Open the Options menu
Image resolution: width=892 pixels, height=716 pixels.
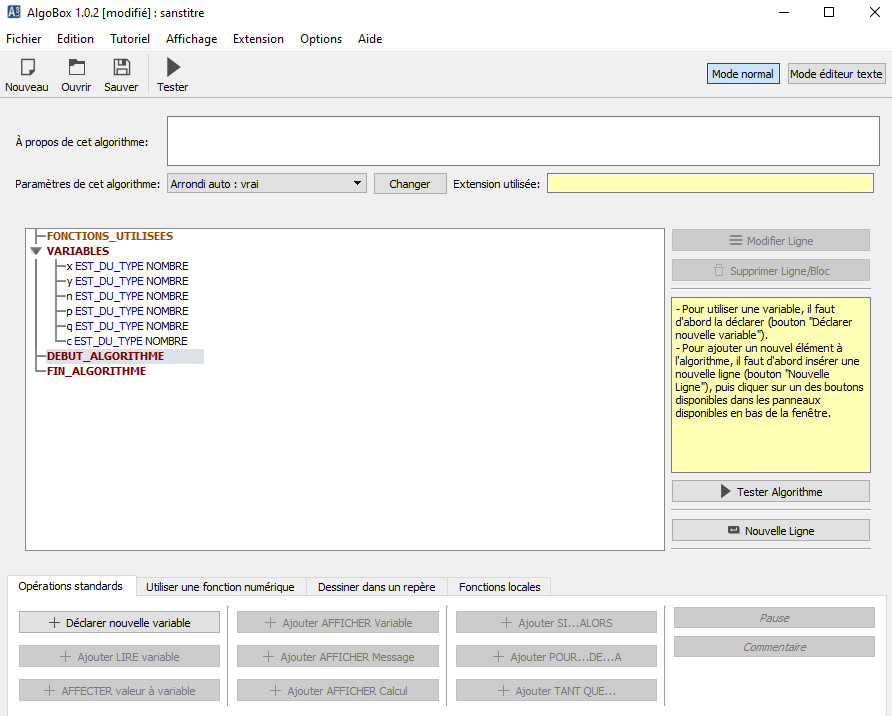coord(321,39)
